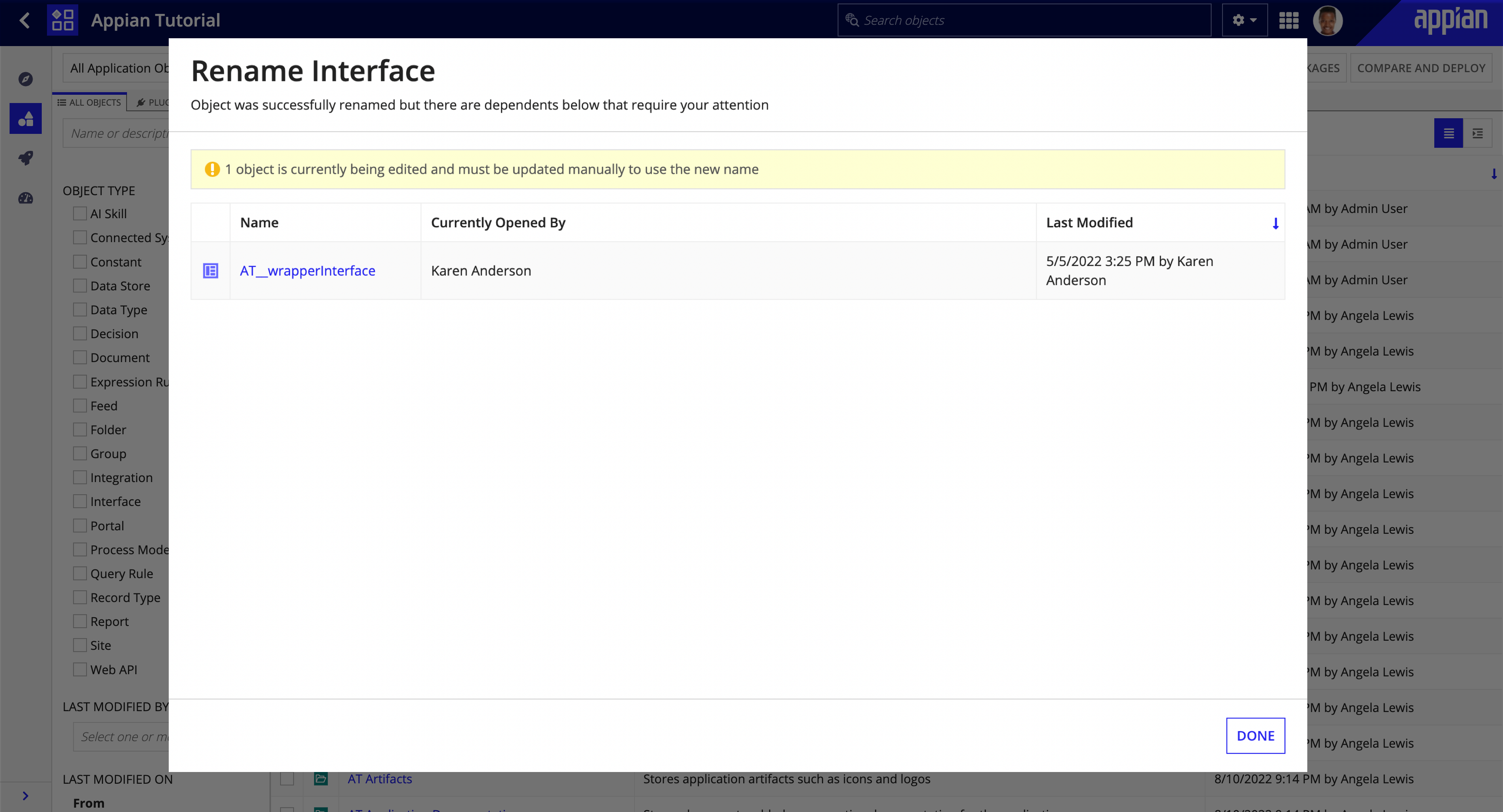The width and height of the screenshot is (1503, 812).
Task: Select the AT Artifacts row checkbox
Action: (287, 779)
